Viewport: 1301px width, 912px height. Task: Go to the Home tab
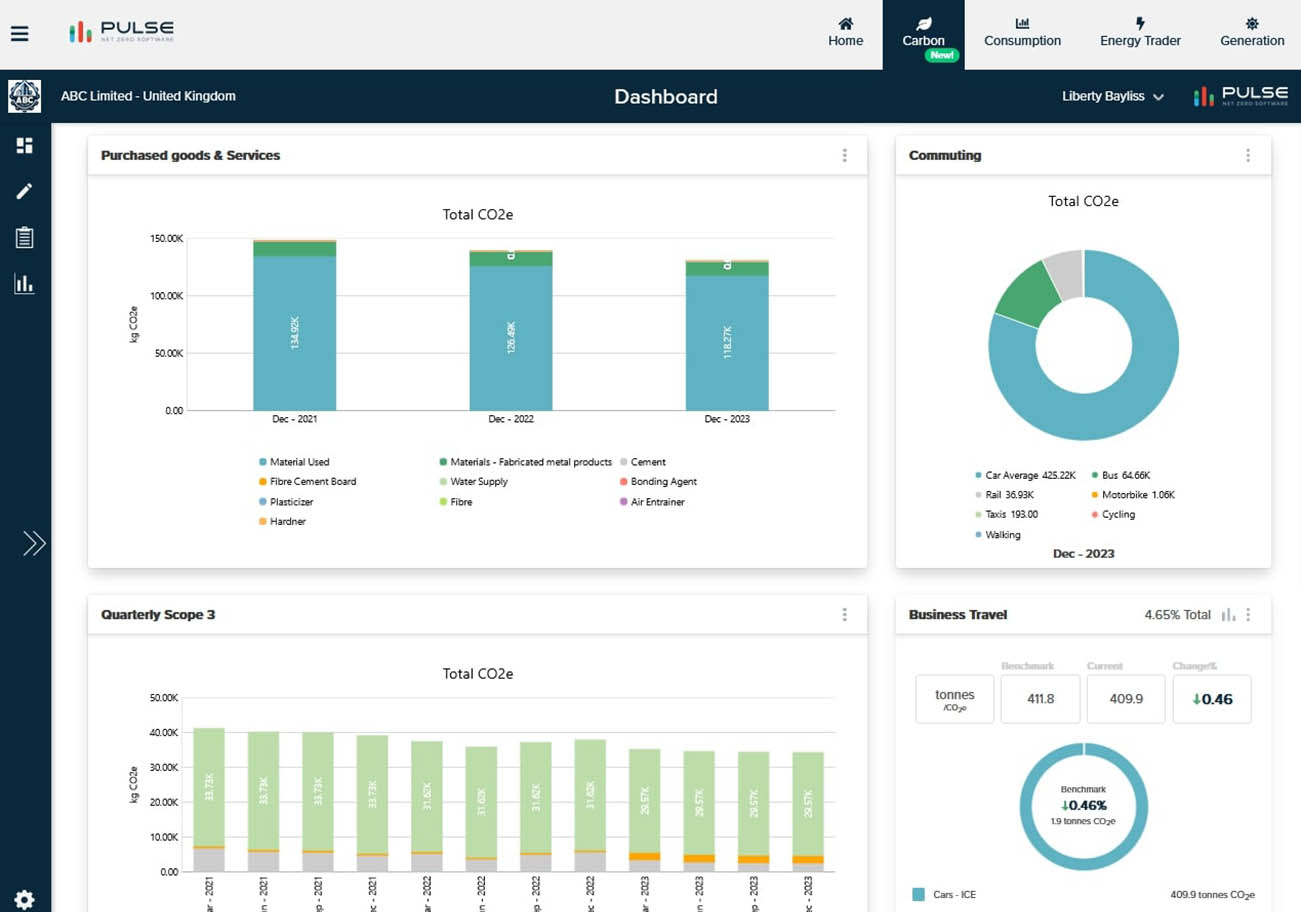(845, 32)
